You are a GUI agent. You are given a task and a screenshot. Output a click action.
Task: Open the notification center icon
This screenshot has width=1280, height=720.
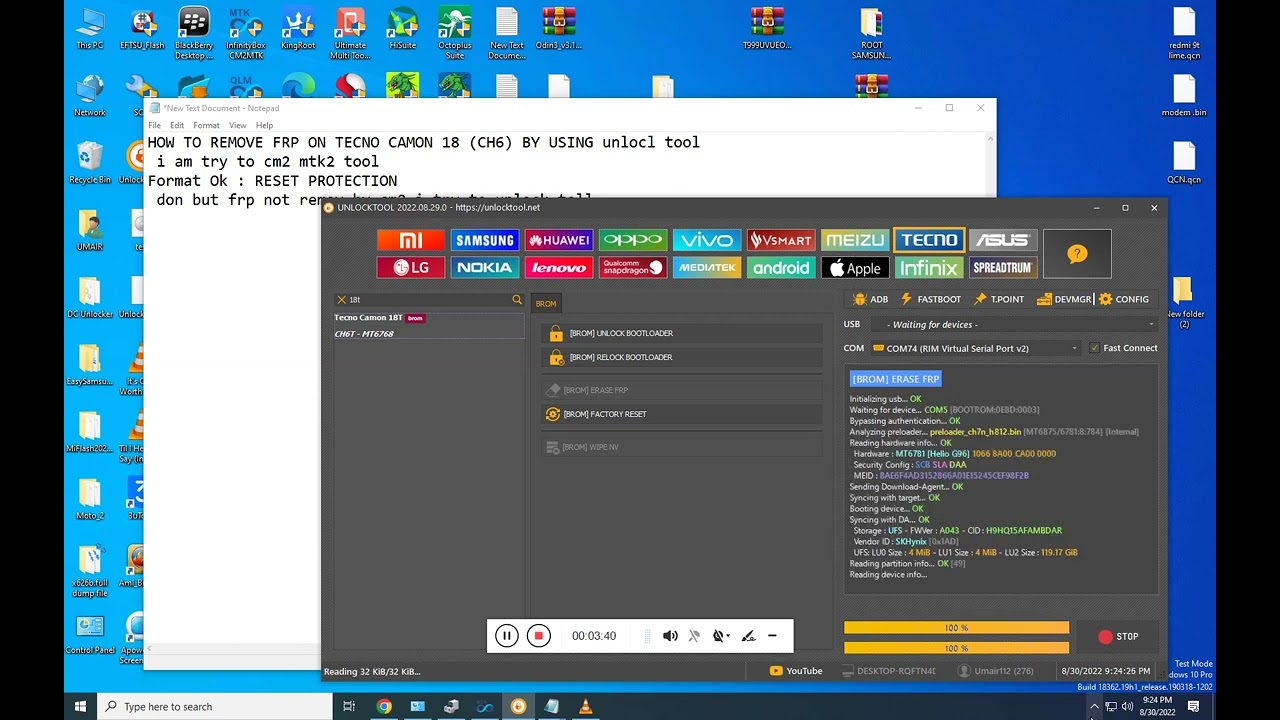coord(1193,706)
